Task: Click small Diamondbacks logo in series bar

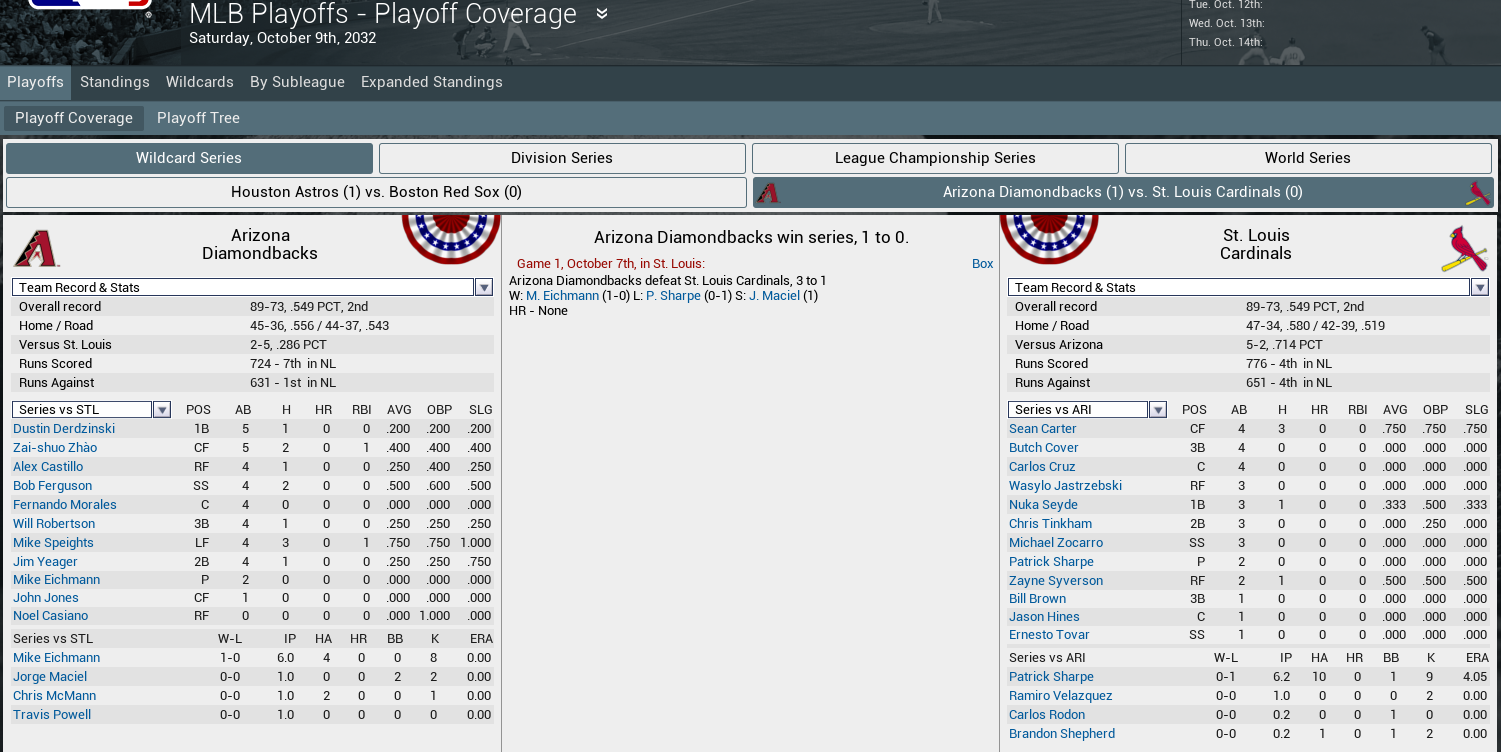Action: point(768,193)
